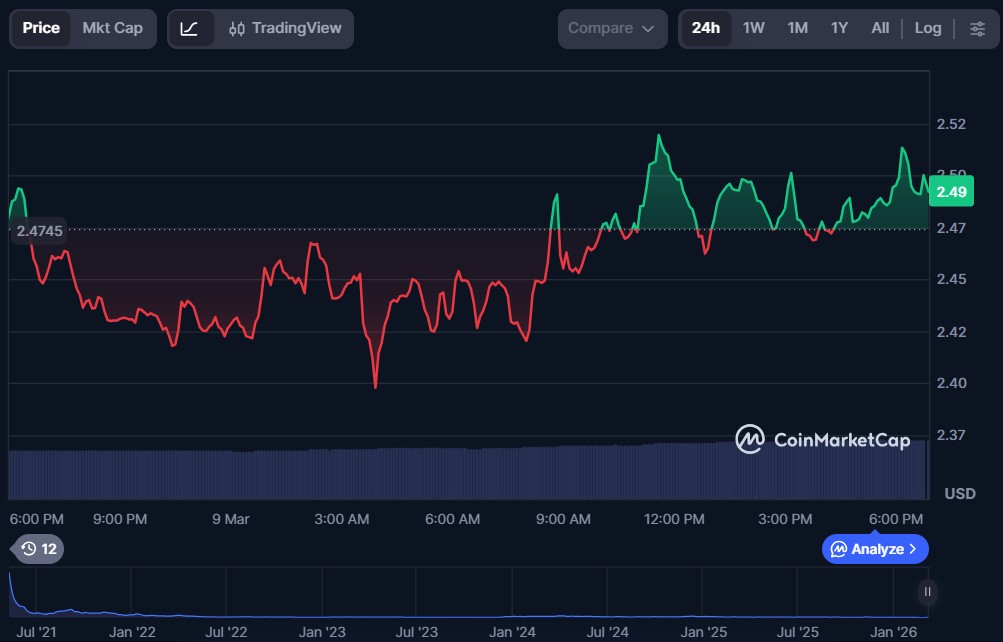The height and width of the screenshot is (642, 1003).
Task: Open chart settings sliders icon
Action: pyautogui.click(x=977, y=28)
